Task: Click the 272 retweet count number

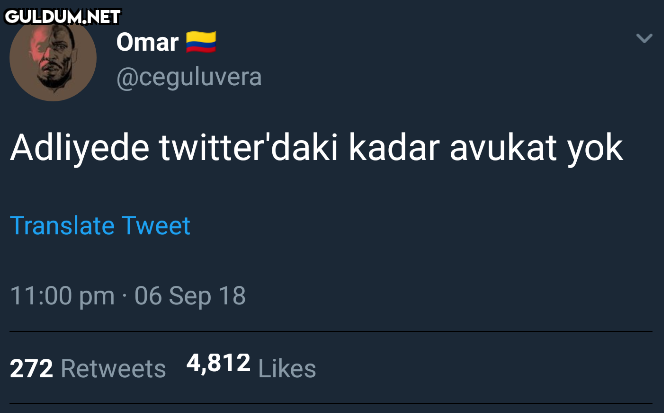Action: pos(31,368)
